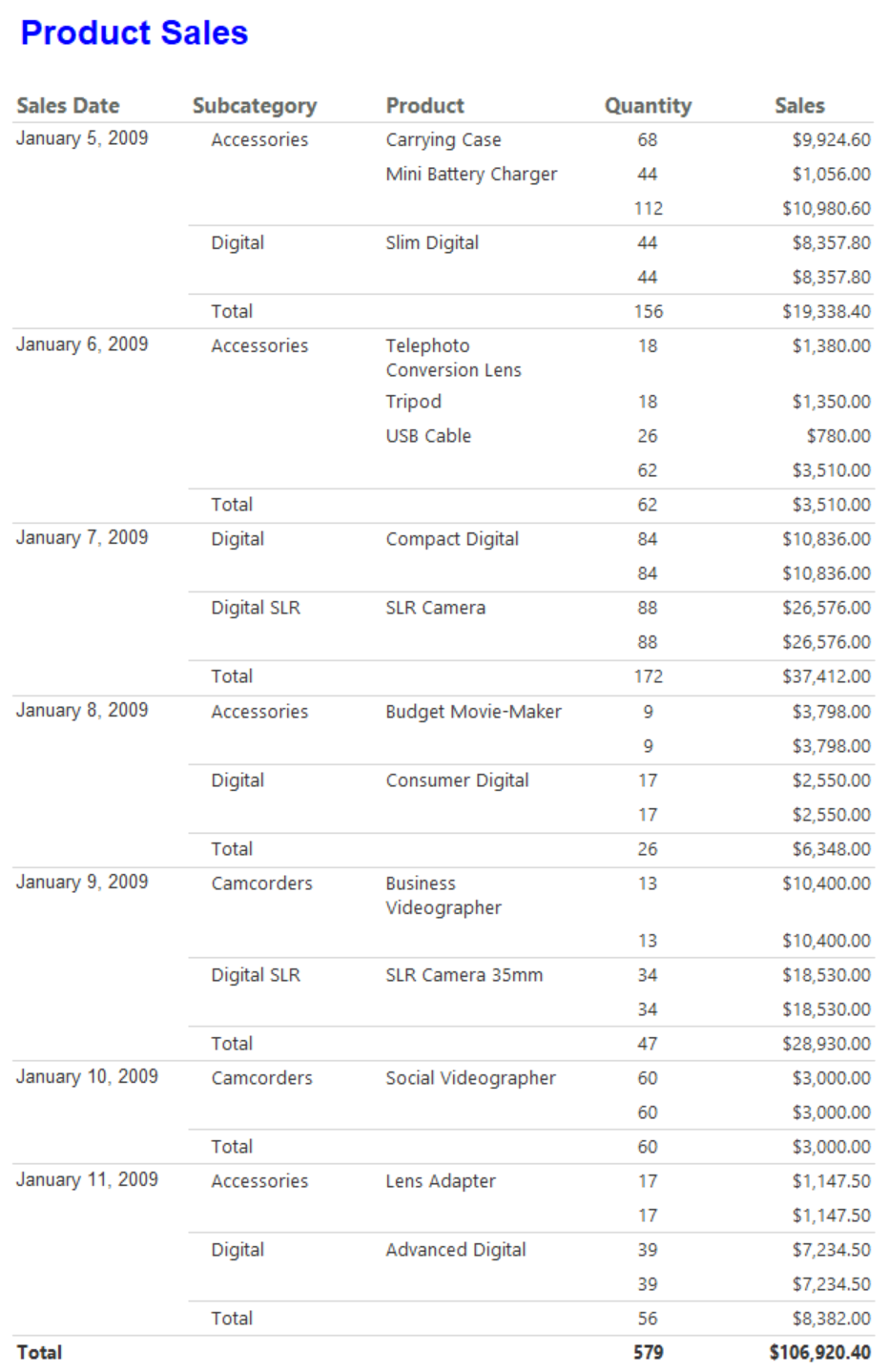Click the Quantity column header
The height and width of the screenshot is (1372, 888).
coord(648,106)
